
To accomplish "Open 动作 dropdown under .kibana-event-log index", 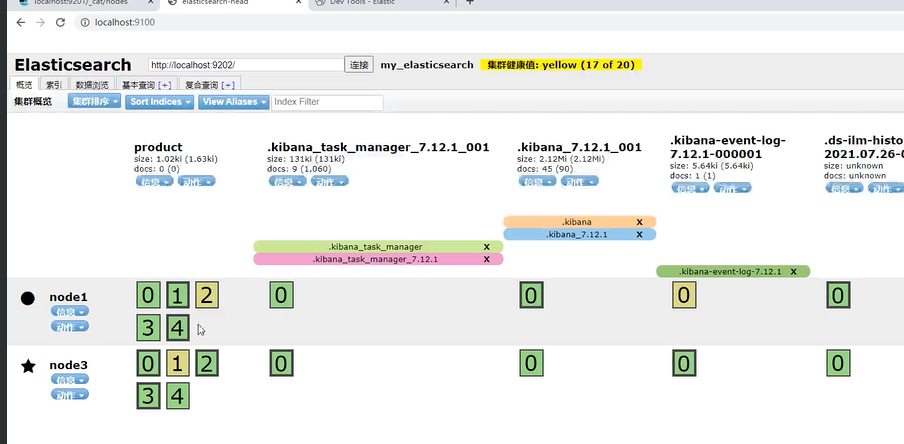I will 732,188.
